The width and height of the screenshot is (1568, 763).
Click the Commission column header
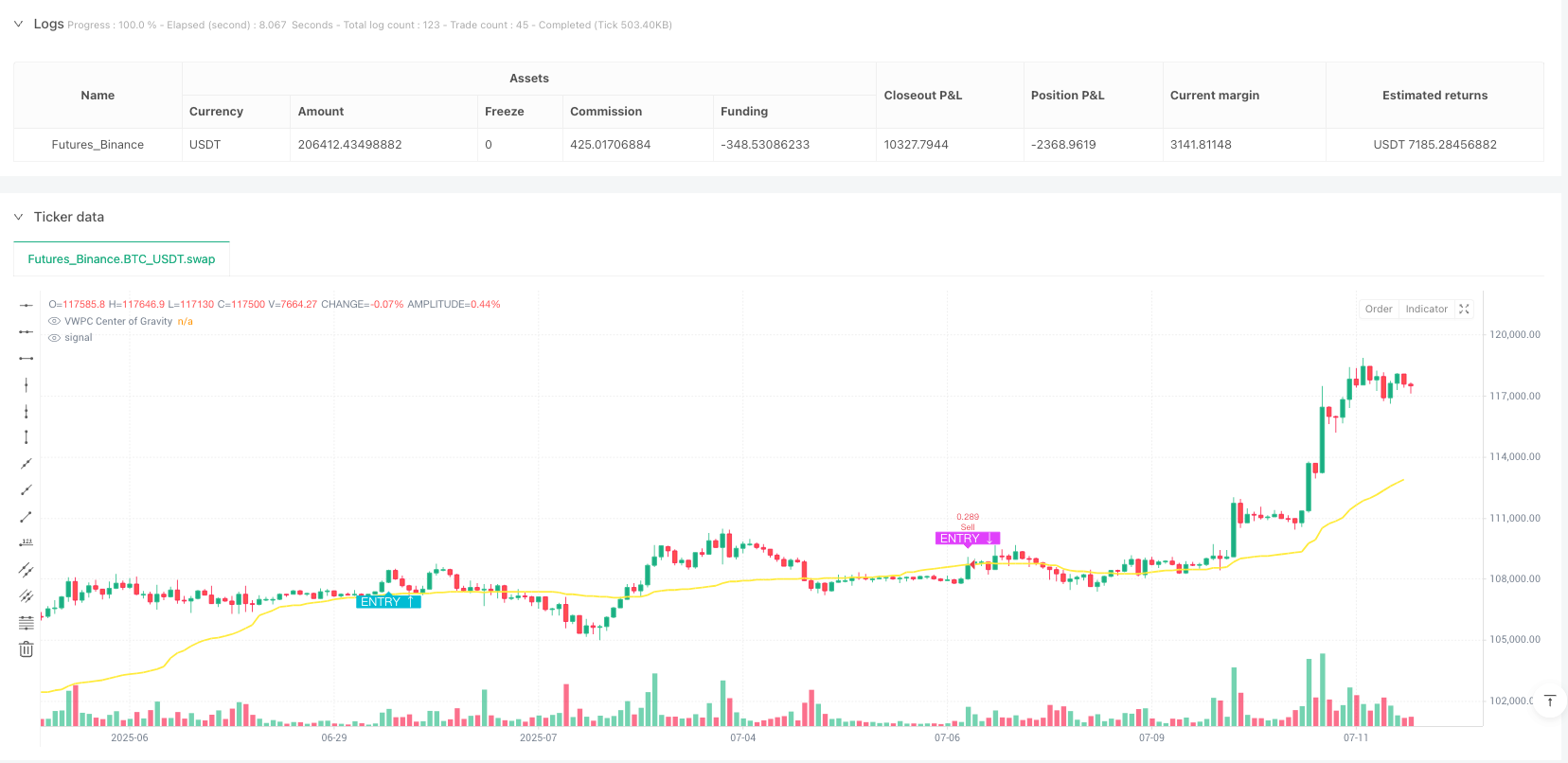637,112
